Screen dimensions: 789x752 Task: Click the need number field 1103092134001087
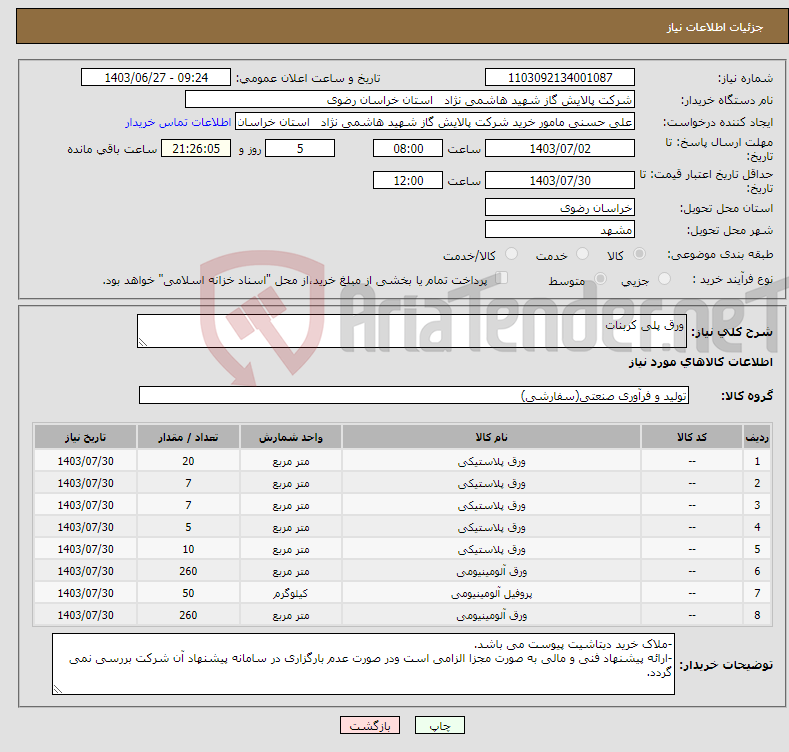tap(560, 78)
